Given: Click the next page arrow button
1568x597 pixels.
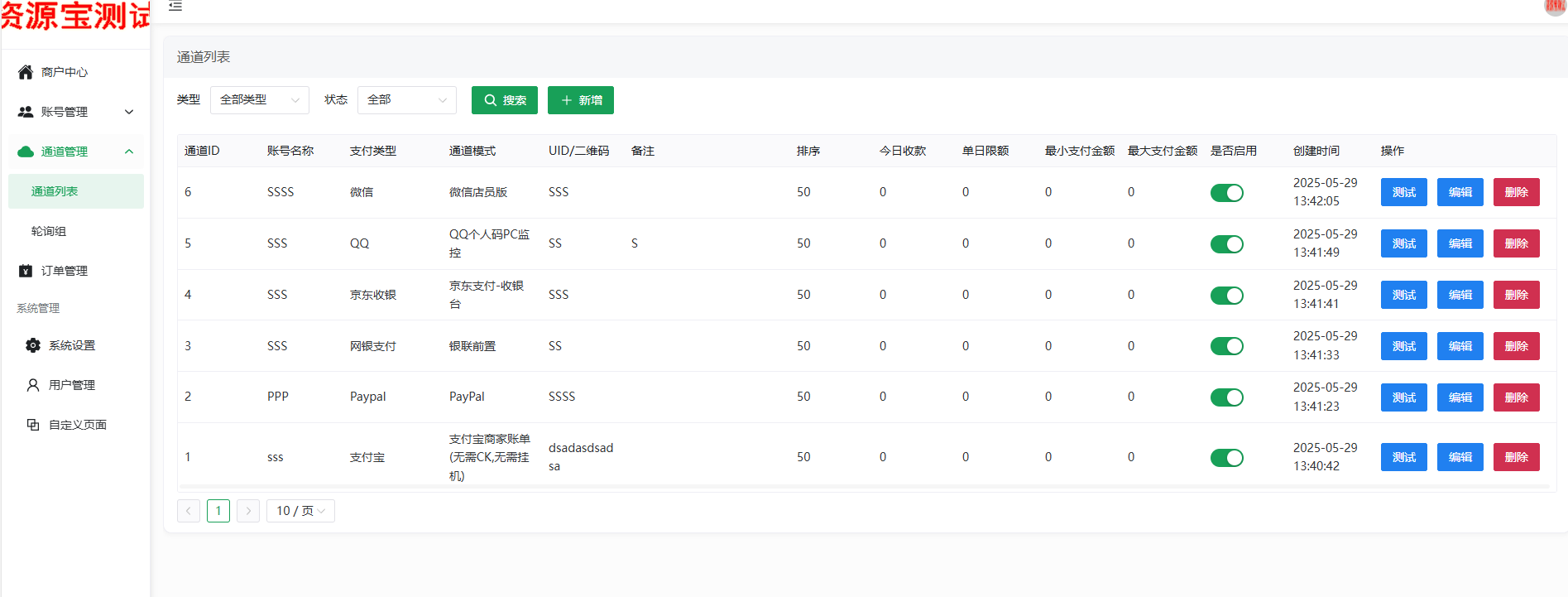Looking at the screenshot, I should click(x=248, y=511).
